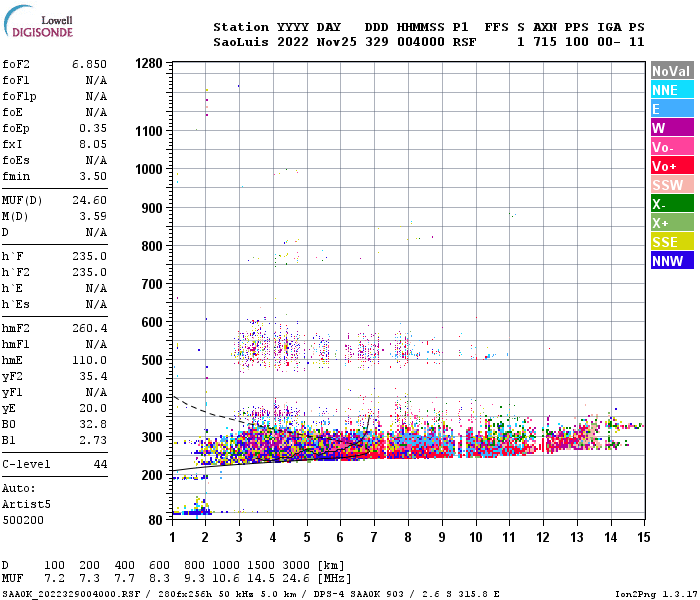Click the B0 value 32.8
Image resolution: width=700 pixels, height=600 pixels.
pyautogui.click(x=93, y=424)
